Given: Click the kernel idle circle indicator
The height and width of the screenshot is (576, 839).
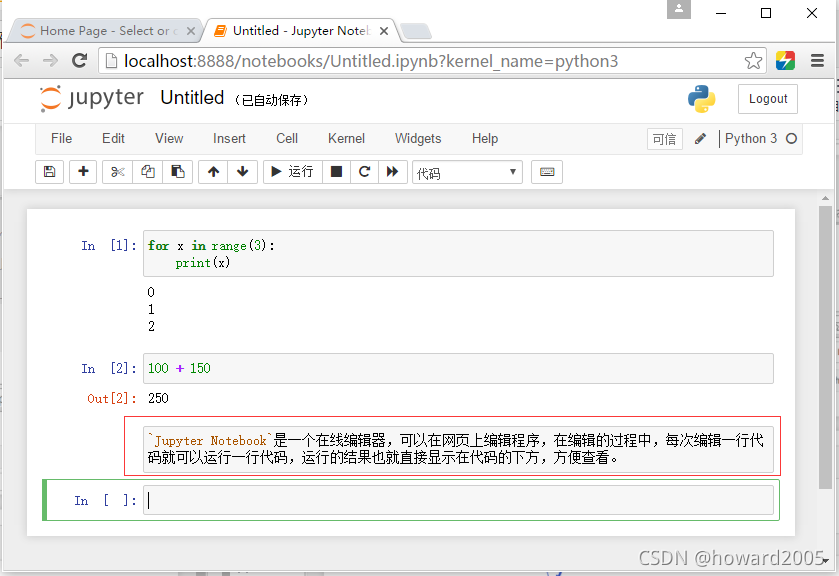Looking at the screenshot, I should pos(791,139).
